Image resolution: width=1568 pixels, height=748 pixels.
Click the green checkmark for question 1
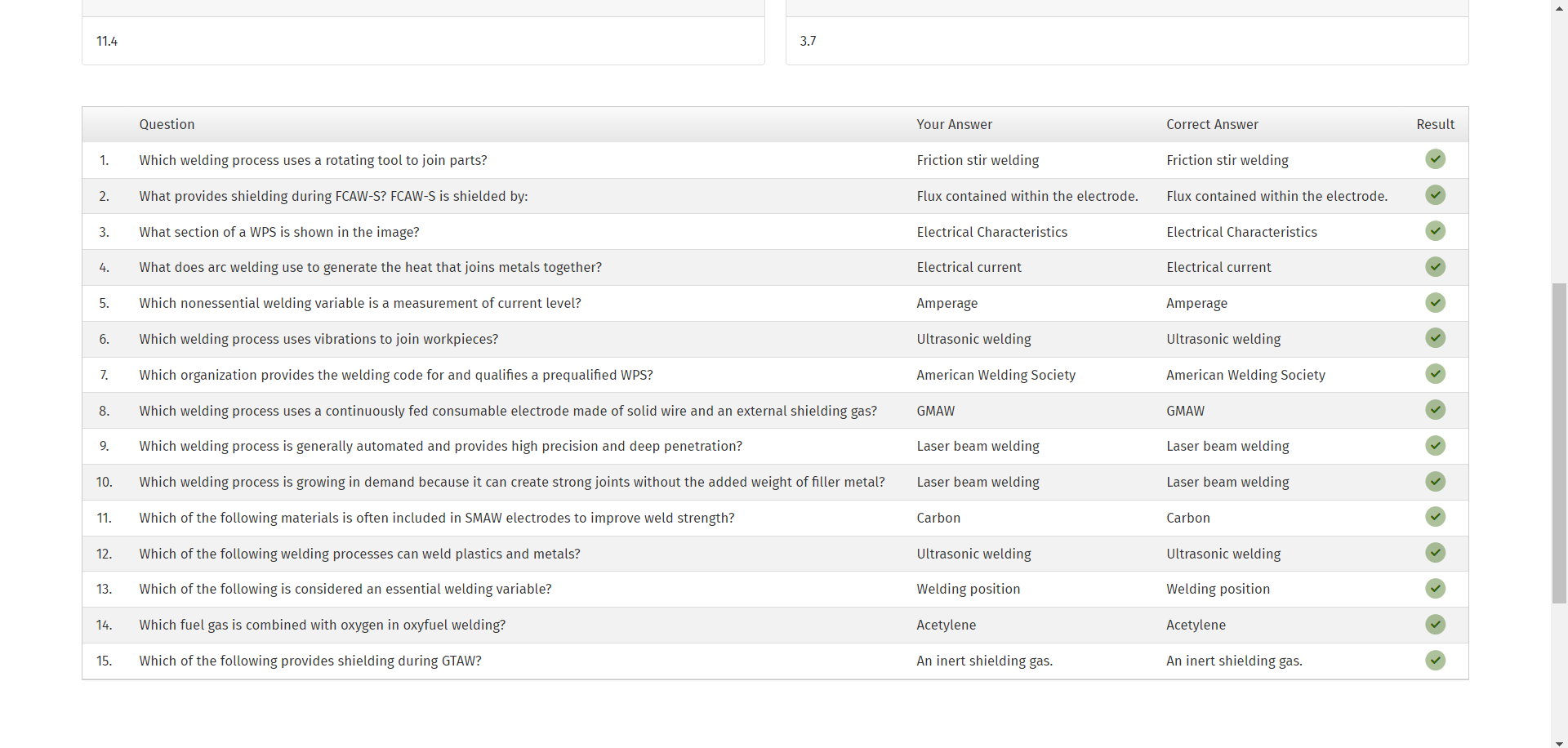(x=1435, y=159)
